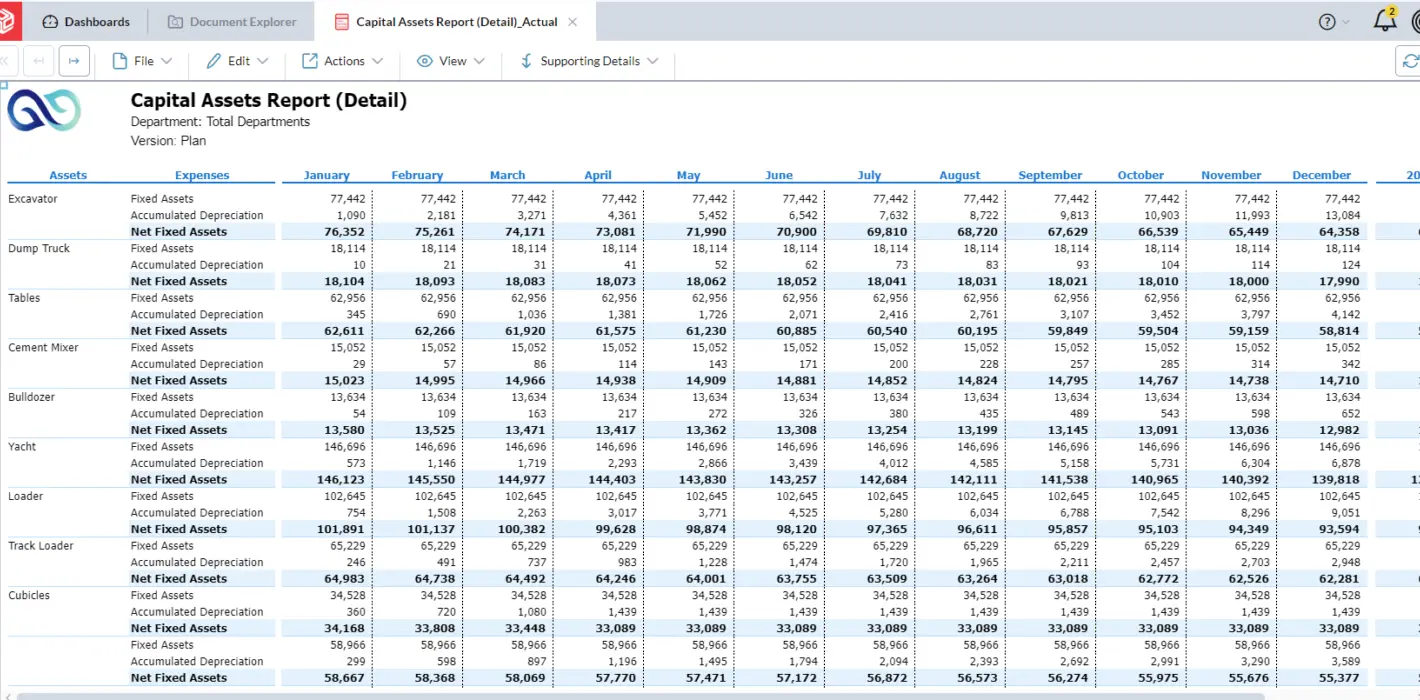The width and height of the screenshot is (1420, 700).
Task: Click the January column header
Action: click(327, 175)
